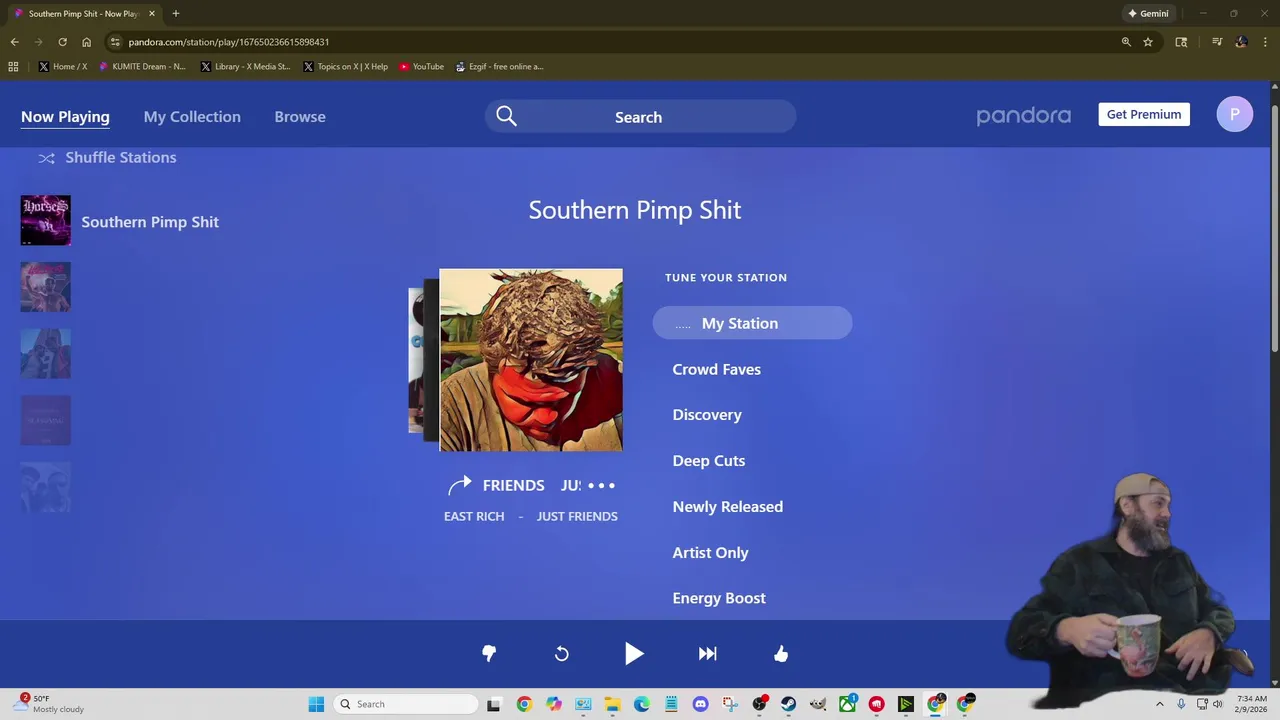Viewport: 1280px width, 720px height.
Task: Go to the Browse section
Action: [300, 117]
